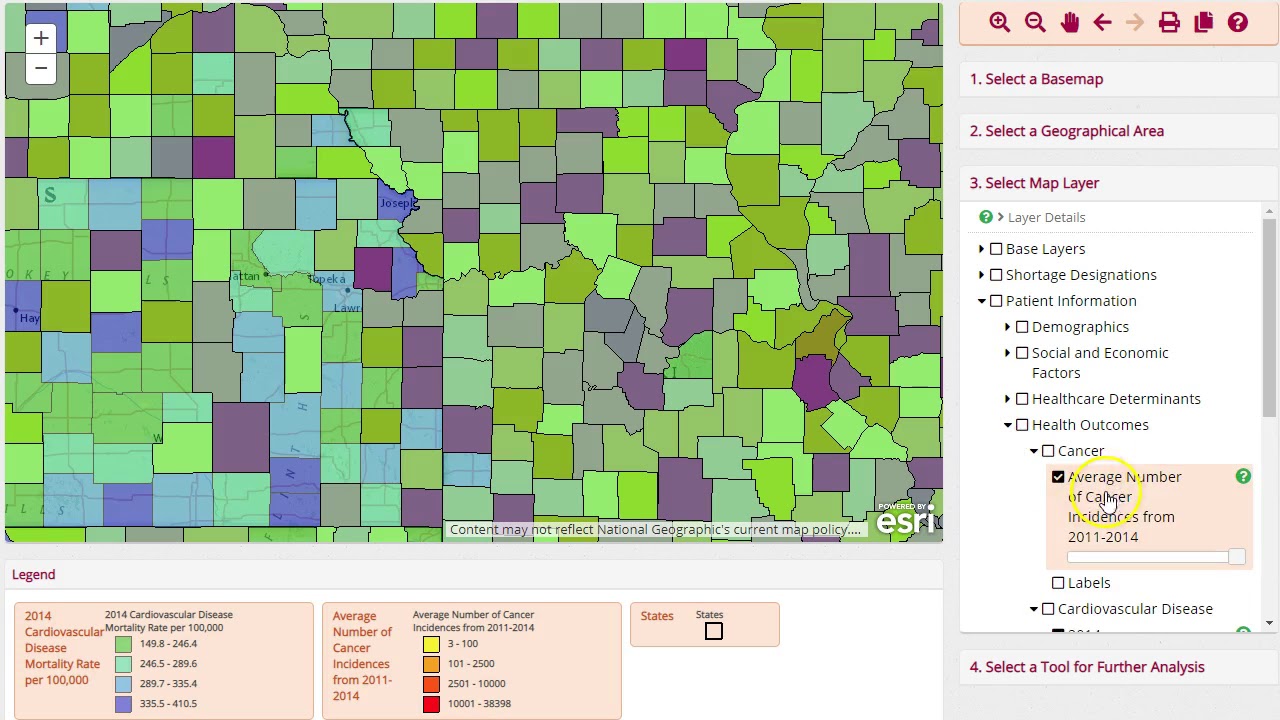Collapse the Cancer node arrow
The height and width of the screenshot is (720, 1280).
point(1034,451)
